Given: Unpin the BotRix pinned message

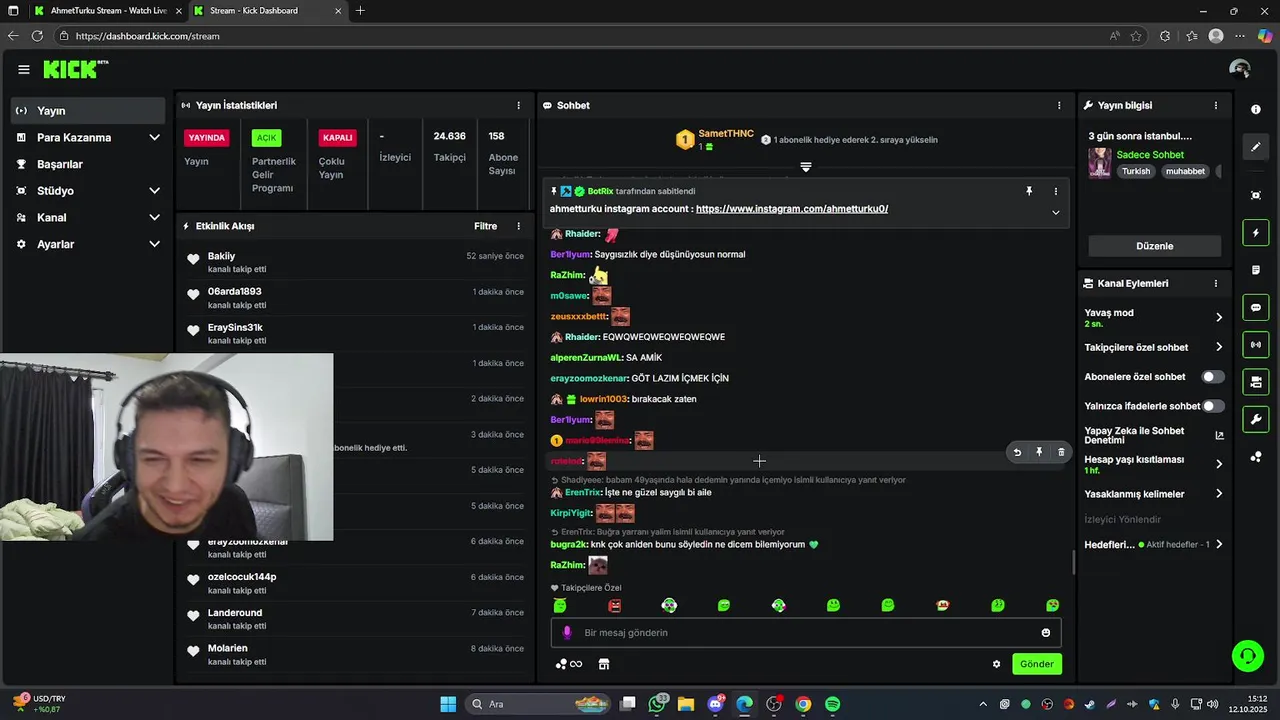Looking at the screenshot, I should pos(1029,191).
